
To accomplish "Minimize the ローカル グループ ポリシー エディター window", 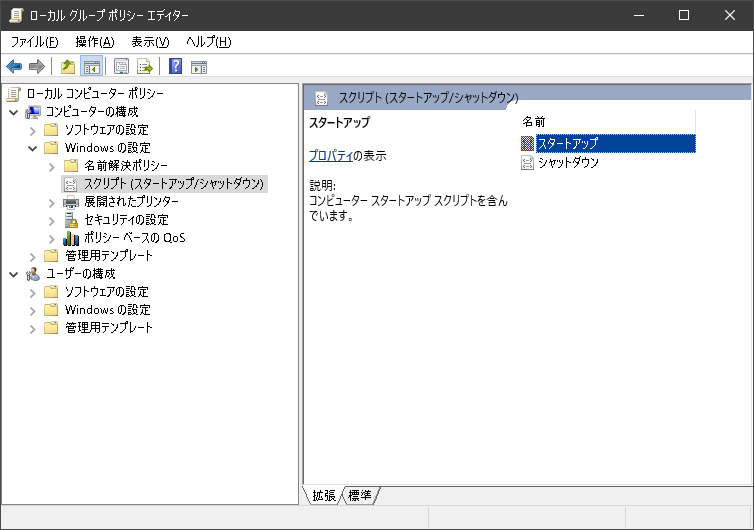I will point(639,15).
